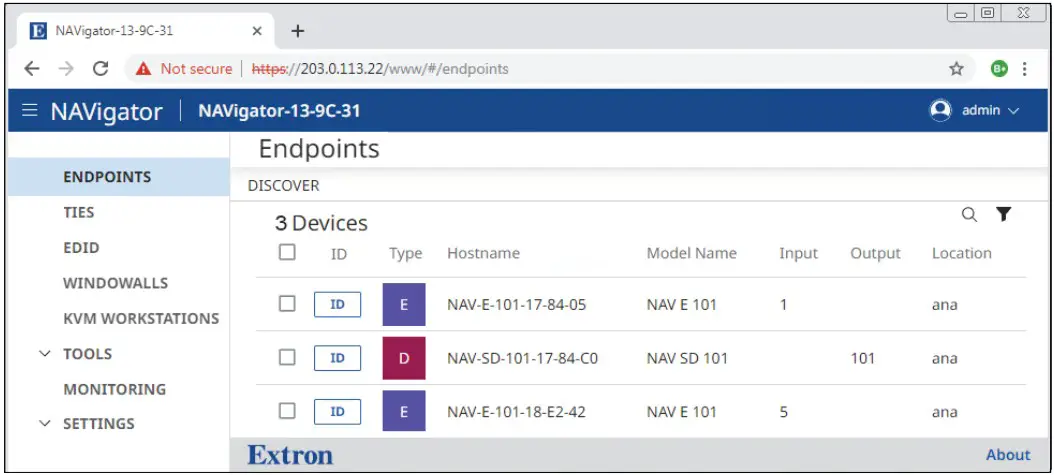Click the Not secure warning triangle
This screenshot has height=475, width=1054.
(143, 69)
